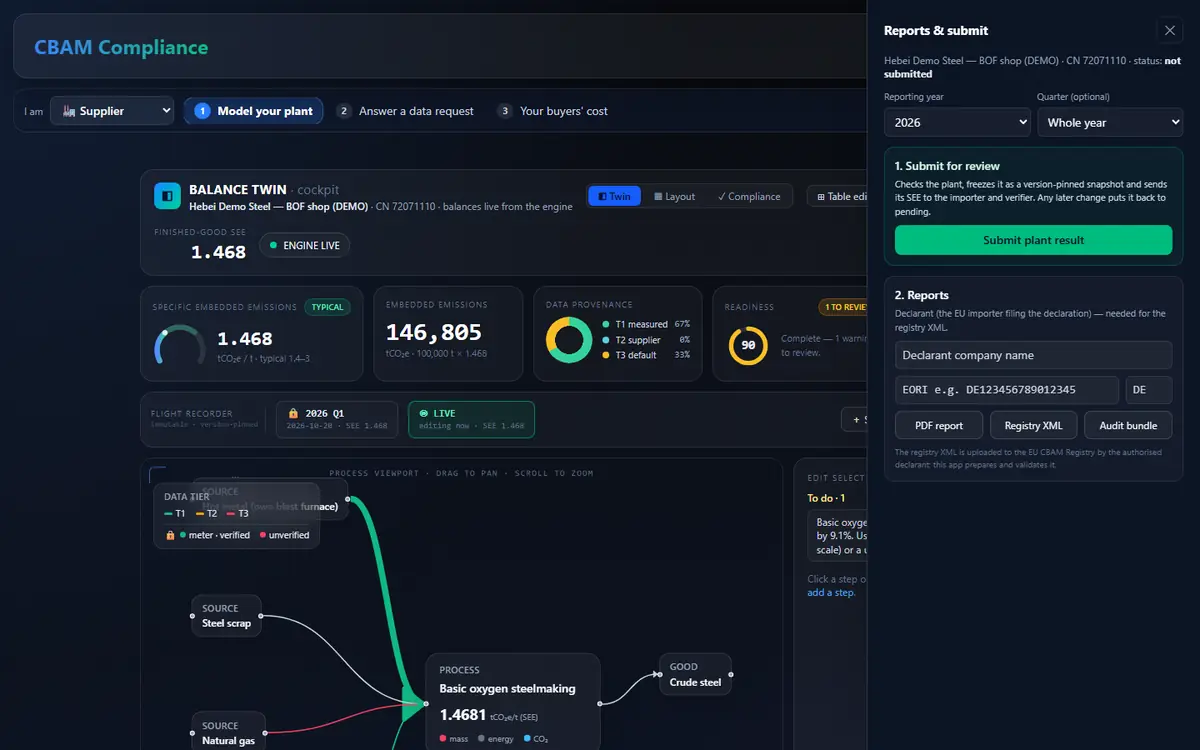Select the 2026 Q1 flight recorder snapshot
Image resolution: width=1200 pixels, height=750 pixels.
tap(338, 419)
